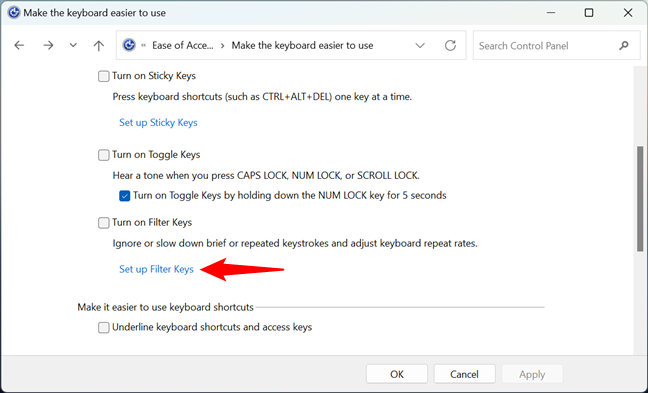The height and width of the screenshot is (393, 648).
Task: Select 'Make the keyboard easier to use' breadcrumb
Action: click(302, 45)
